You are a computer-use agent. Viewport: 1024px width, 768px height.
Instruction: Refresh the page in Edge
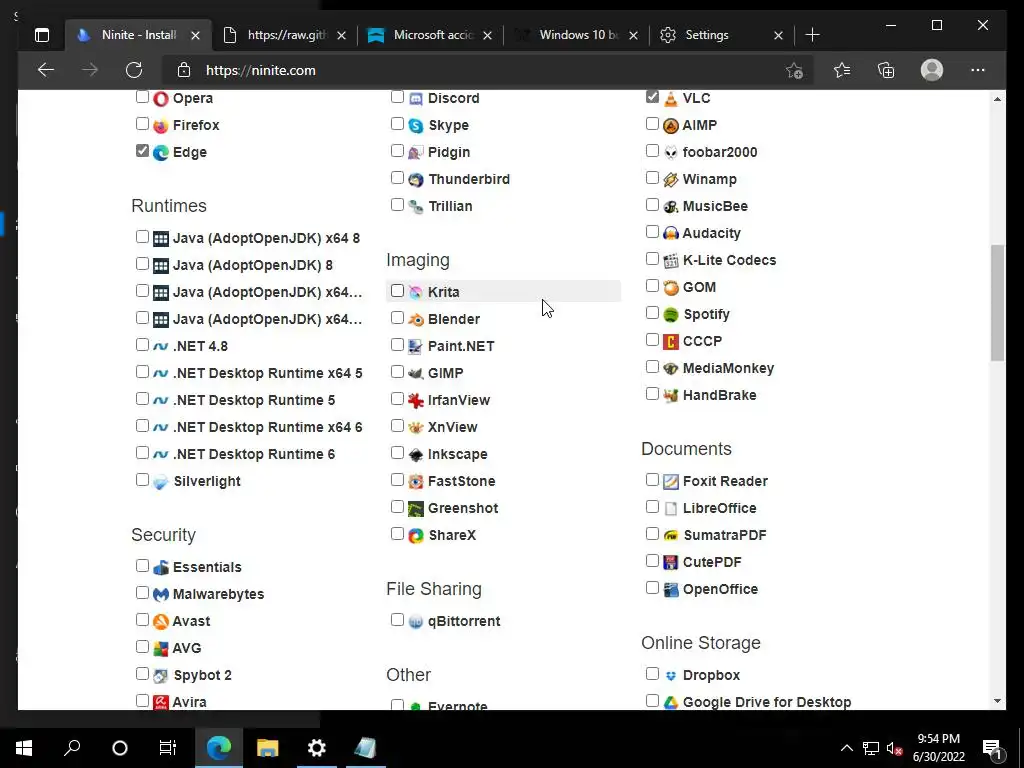134,70
